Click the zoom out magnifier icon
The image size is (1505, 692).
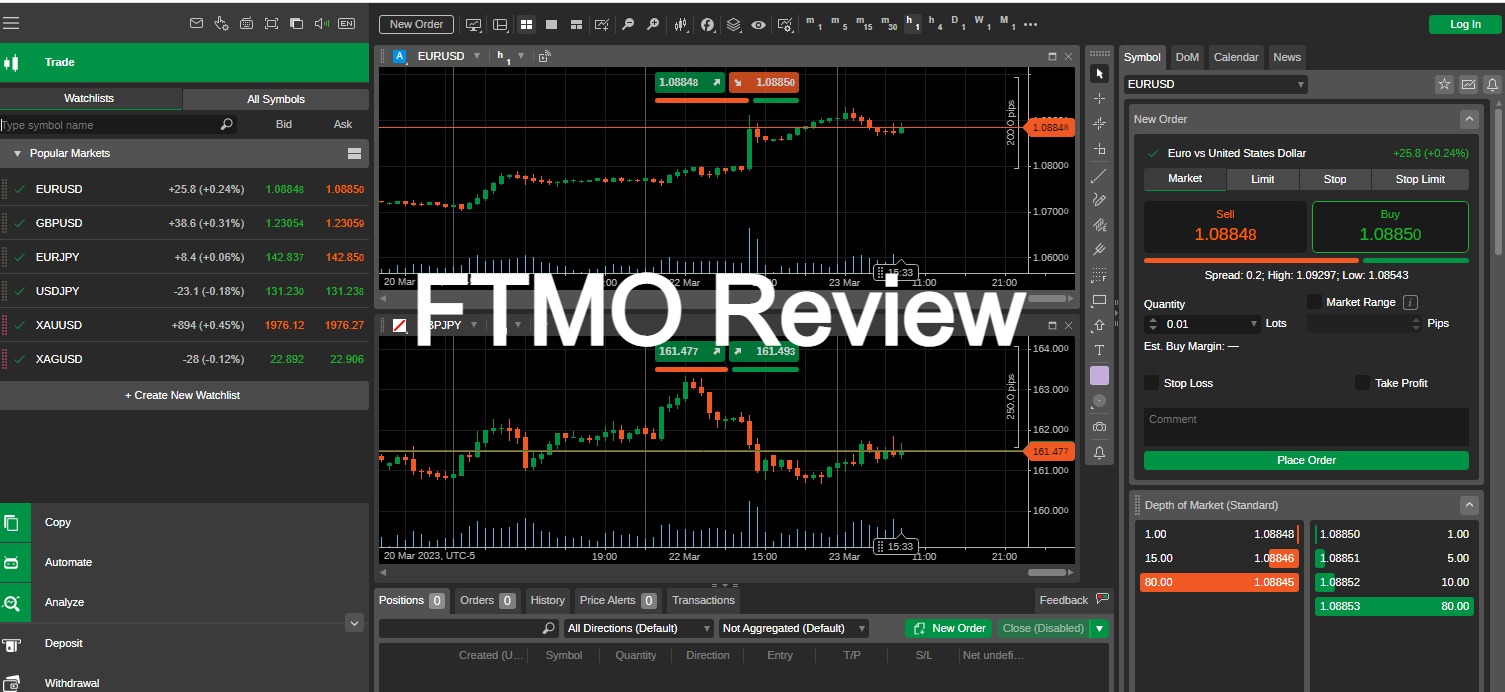(x=628, y=24)
